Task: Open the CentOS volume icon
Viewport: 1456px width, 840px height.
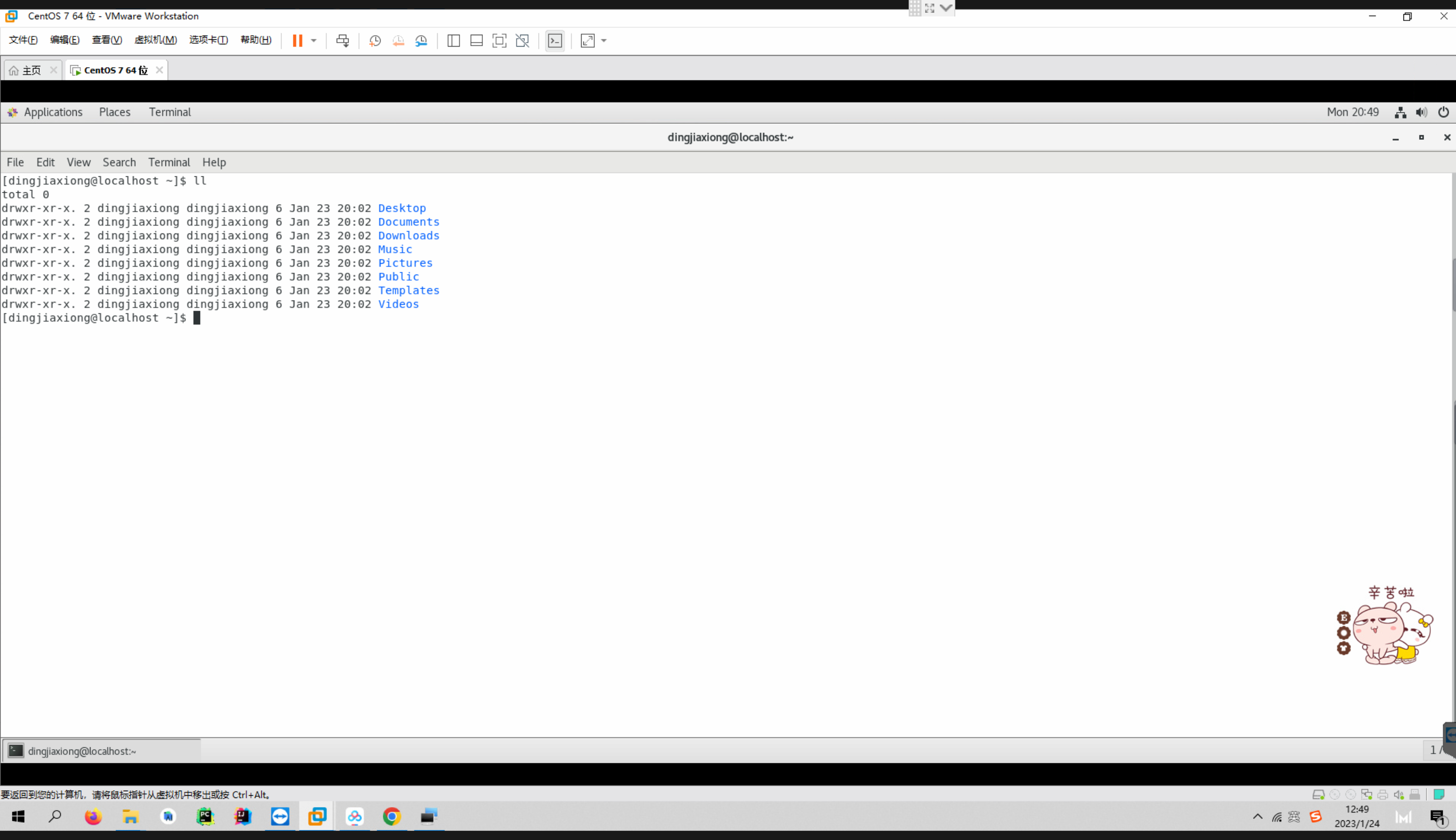Action: point(1422,112)
